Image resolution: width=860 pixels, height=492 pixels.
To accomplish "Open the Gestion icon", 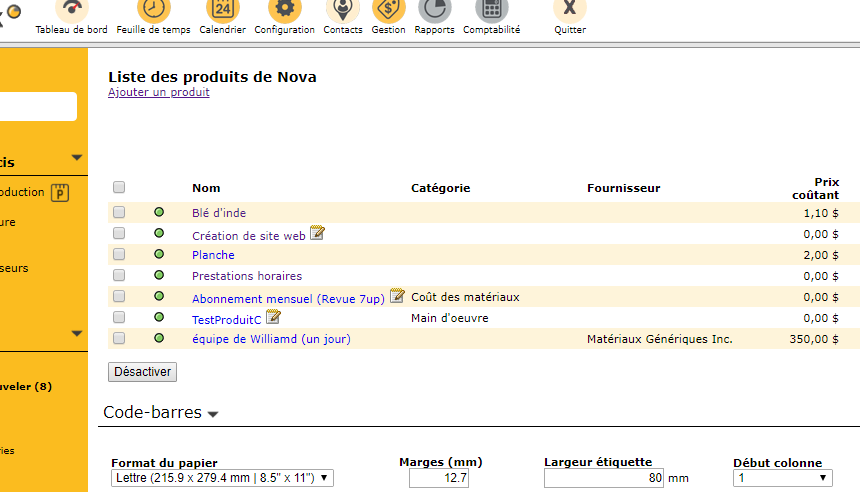I will coord(388,10).
